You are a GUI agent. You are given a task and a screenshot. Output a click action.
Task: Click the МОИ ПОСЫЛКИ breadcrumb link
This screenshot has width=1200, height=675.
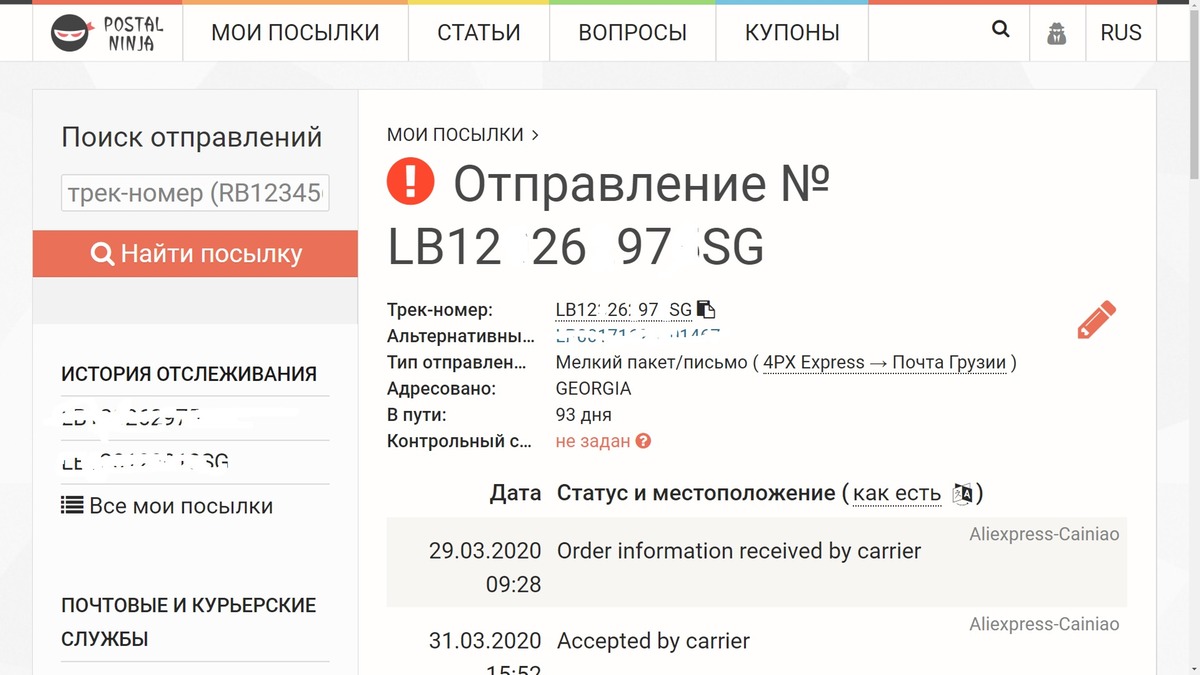coord(455,134)
